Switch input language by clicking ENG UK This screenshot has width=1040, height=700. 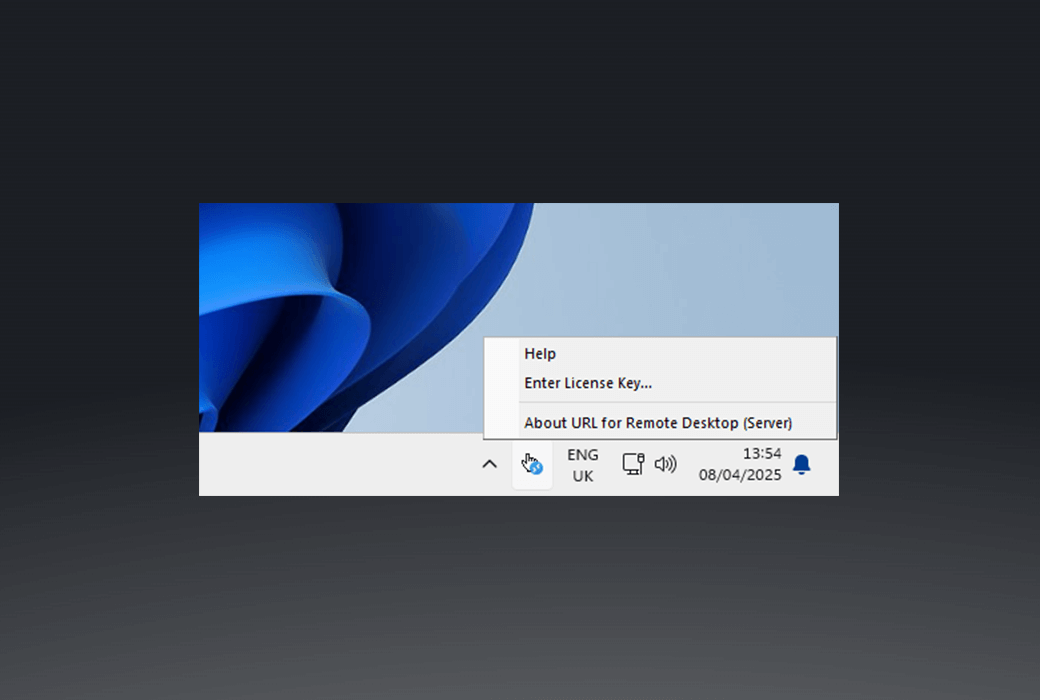(x=582, y=464)
